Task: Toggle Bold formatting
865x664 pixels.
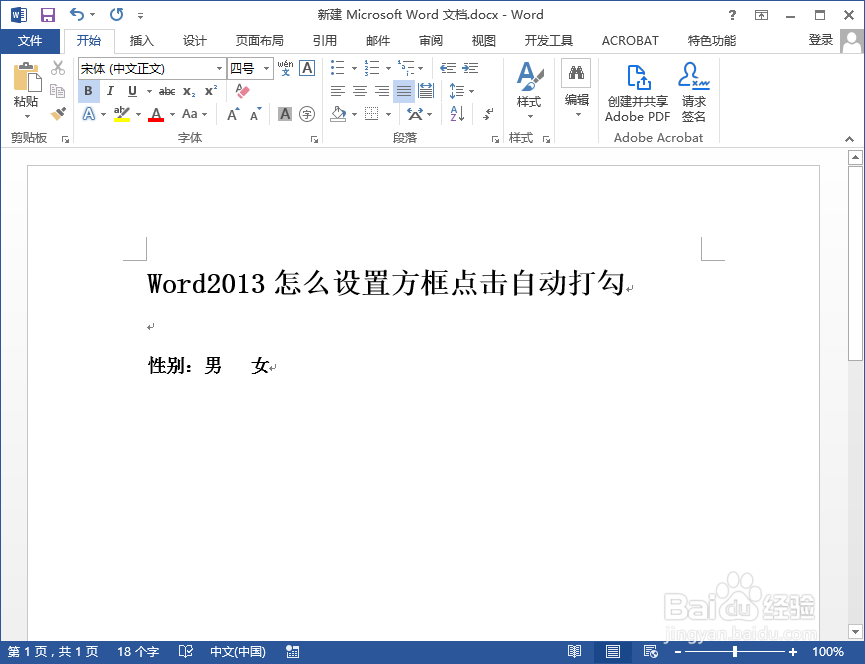Action: (88, 91)
